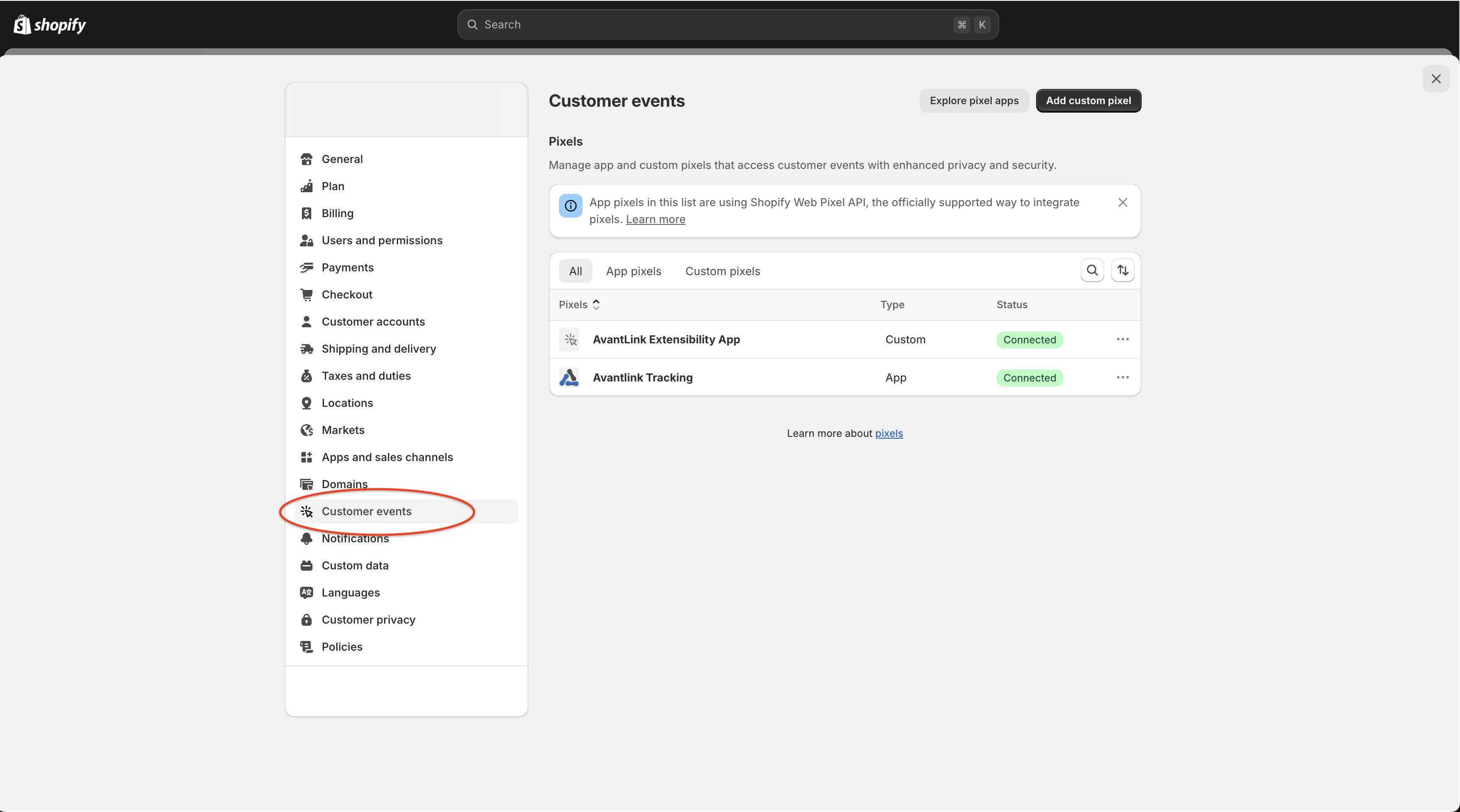This screenshot has height=812, width=1460.
Task: Close the settings panel
Action: pyautogui.click(x=1435, y=79)
